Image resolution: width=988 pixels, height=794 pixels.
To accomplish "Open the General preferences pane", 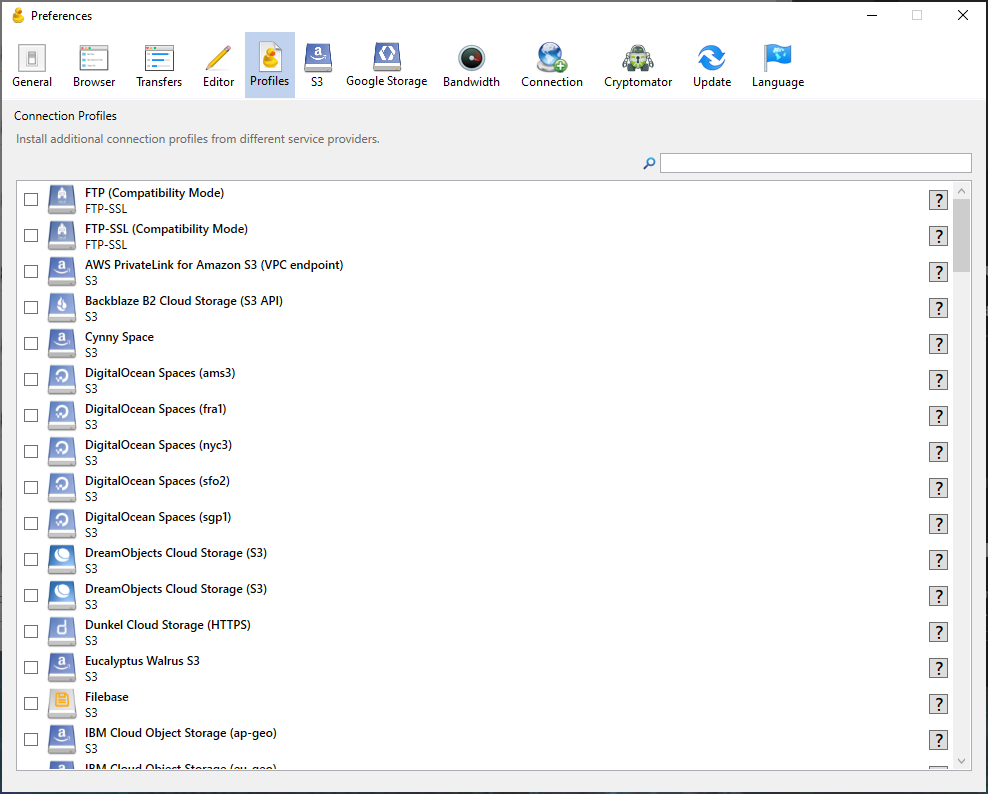I will [32, 66].
